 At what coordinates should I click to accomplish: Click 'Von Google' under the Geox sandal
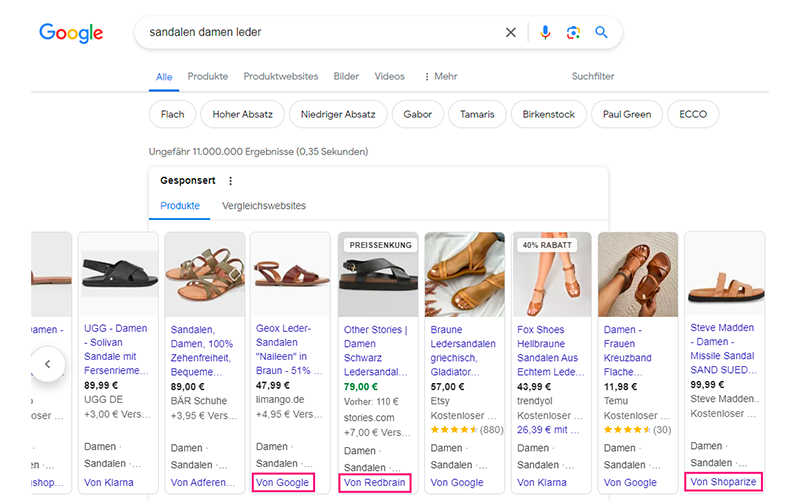[x=283, y=482]
